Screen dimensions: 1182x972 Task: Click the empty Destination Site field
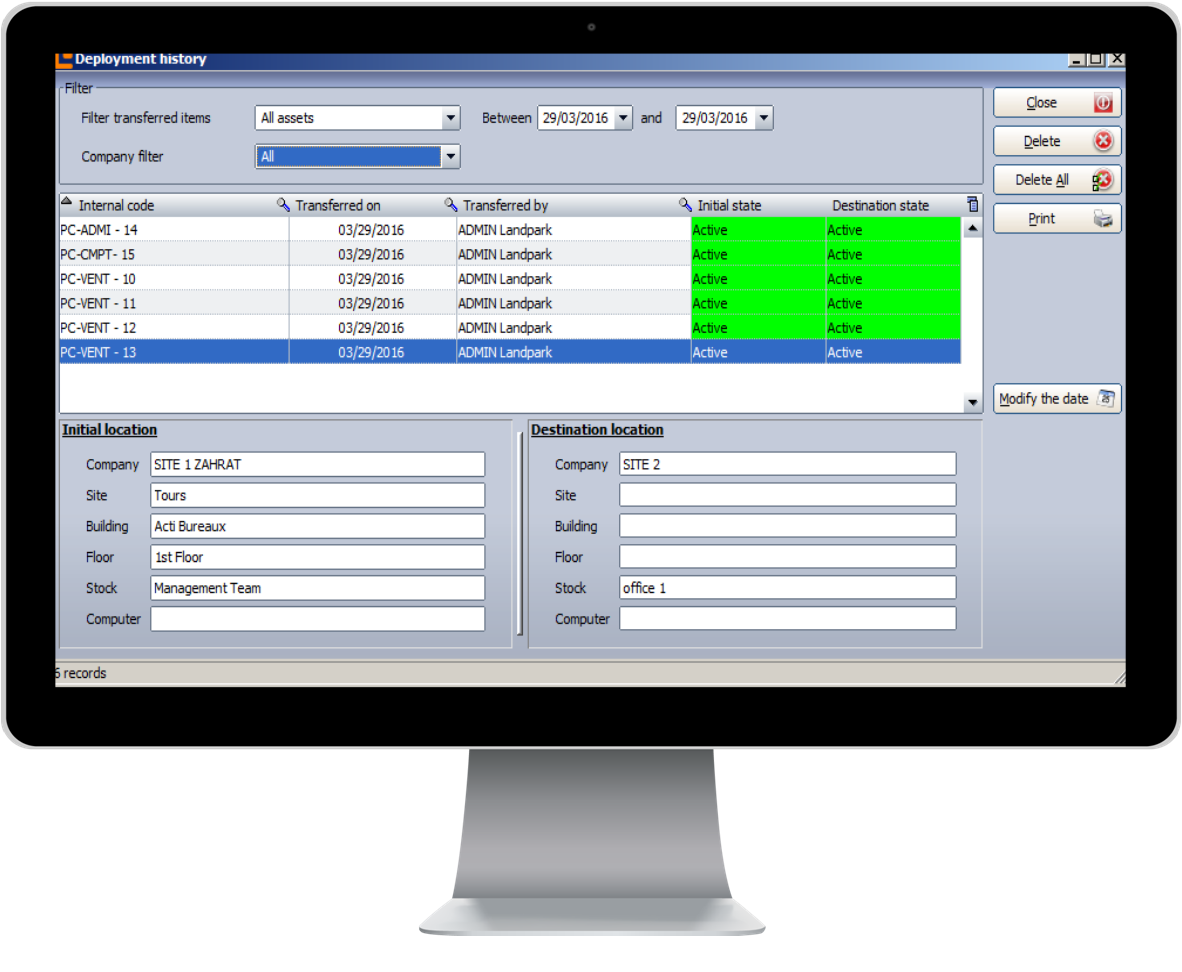788,495
